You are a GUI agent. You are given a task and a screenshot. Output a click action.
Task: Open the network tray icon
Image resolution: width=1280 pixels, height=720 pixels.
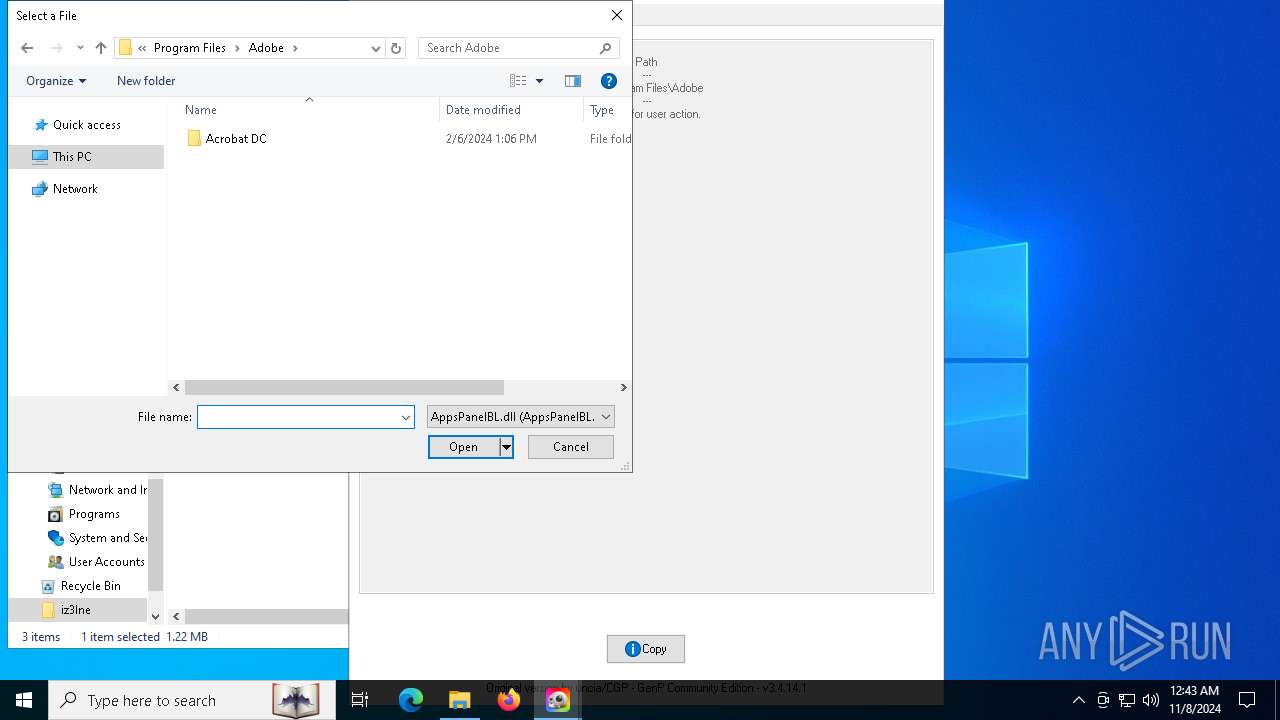pyautogui.click(x=1127, y=700)
